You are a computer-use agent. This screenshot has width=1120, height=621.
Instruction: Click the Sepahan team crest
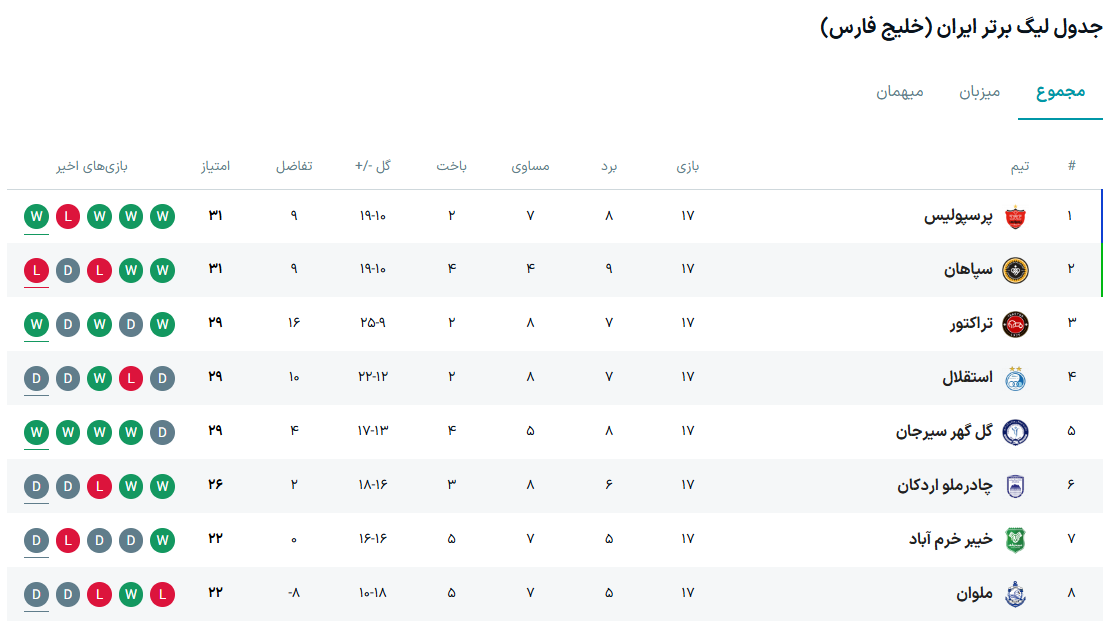click(x=1015, y=270)
